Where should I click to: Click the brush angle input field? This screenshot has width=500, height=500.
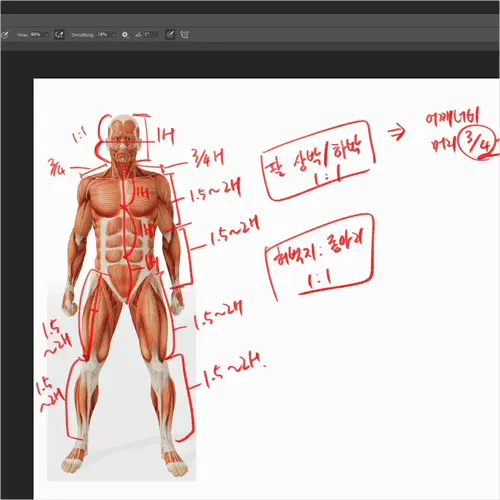tap(151, 35)
